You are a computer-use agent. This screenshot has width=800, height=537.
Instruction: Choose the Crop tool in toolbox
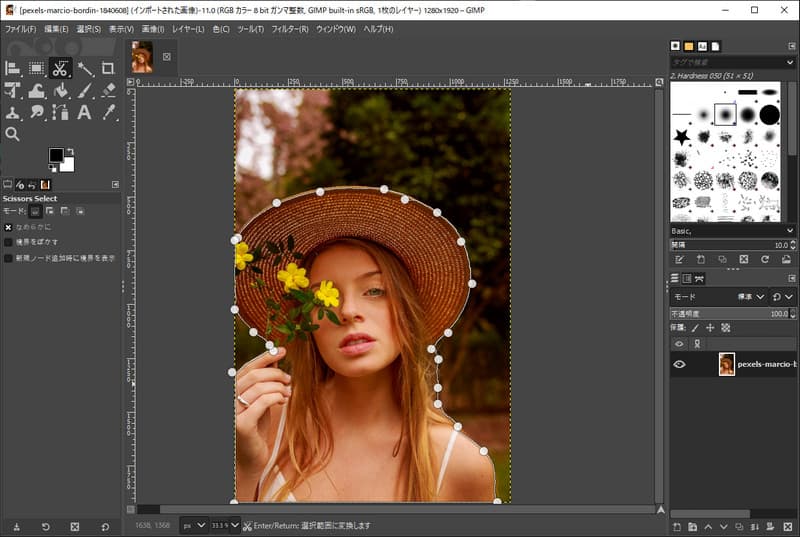click(x=108, y=68)
